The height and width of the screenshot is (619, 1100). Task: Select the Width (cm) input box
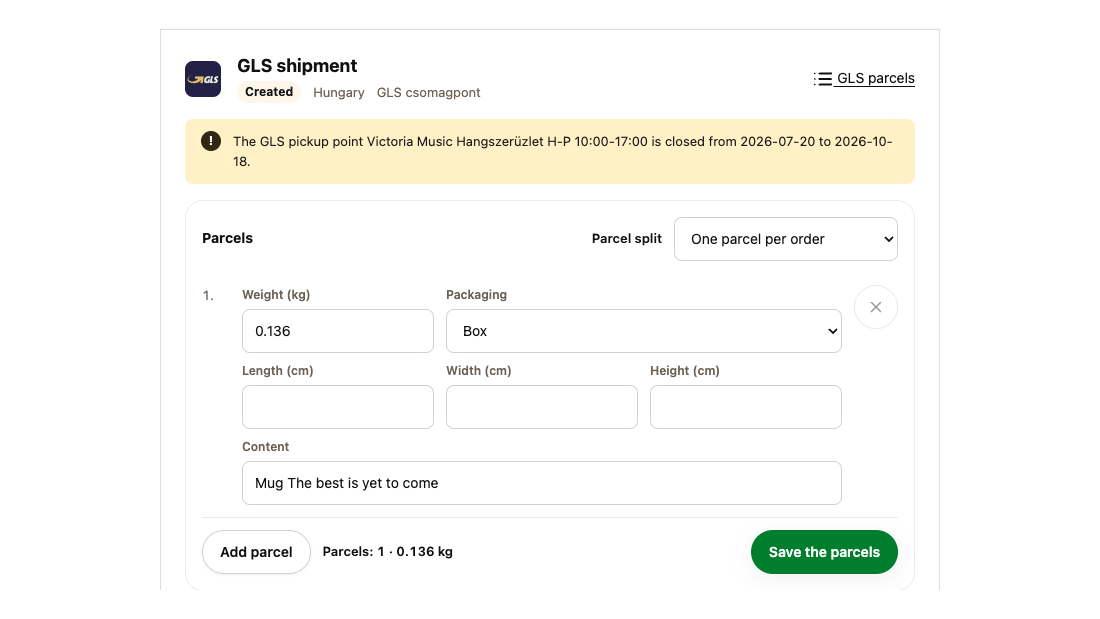(x=542, y=407)
